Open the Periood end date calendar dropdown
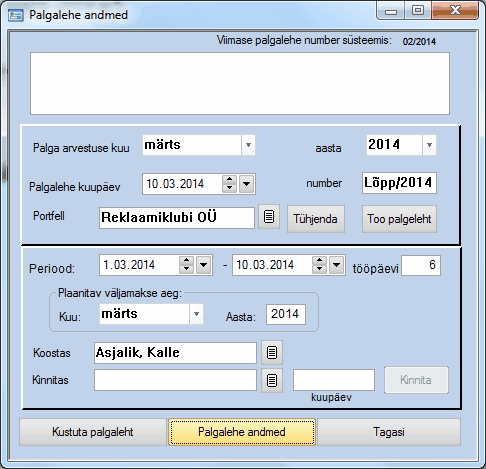The image size is (486, 469). (x=337, y=265)
